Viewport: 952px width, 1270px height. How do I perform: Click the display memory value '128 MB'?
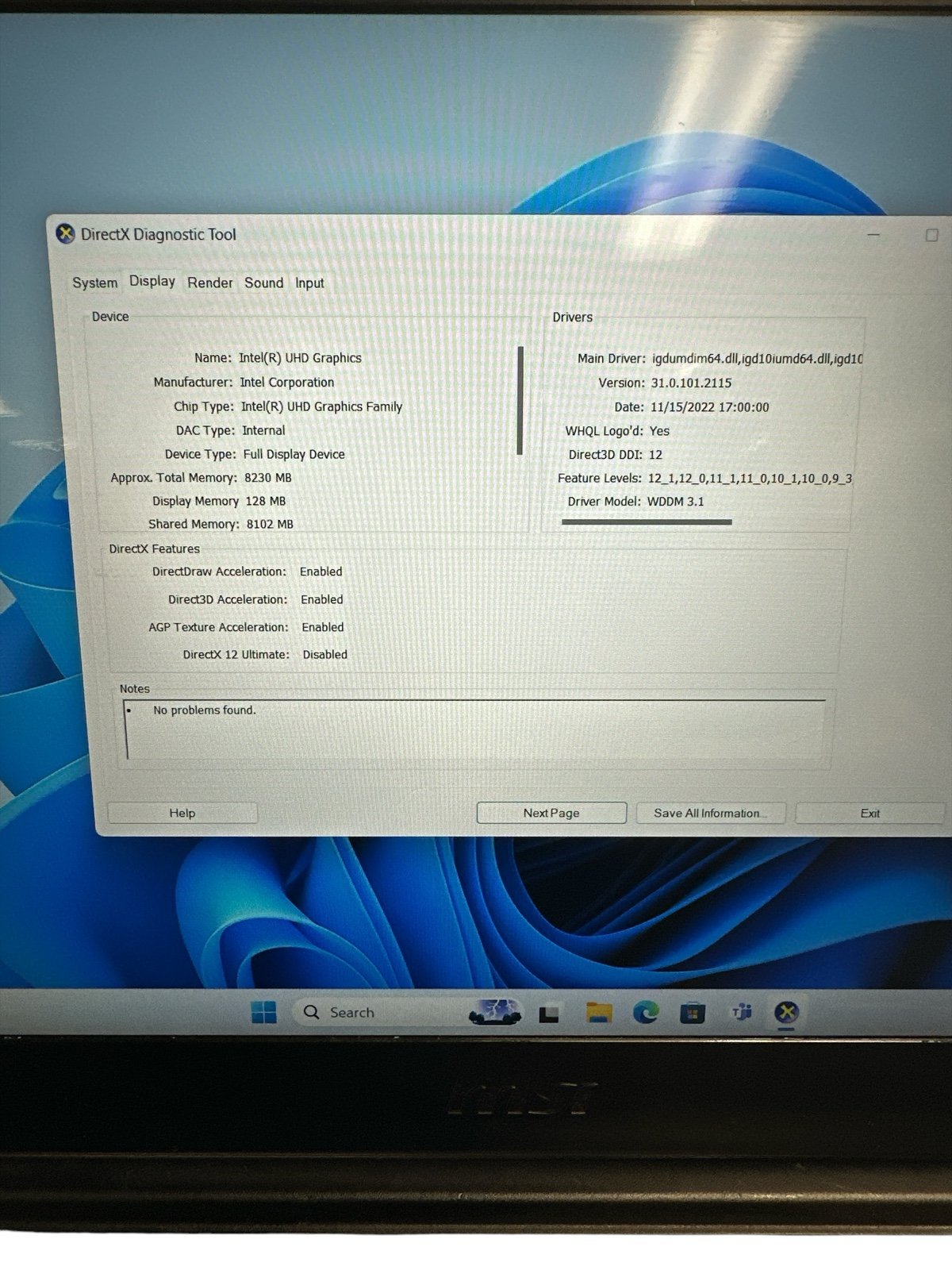pyautogui.click(x=266, y=501)
